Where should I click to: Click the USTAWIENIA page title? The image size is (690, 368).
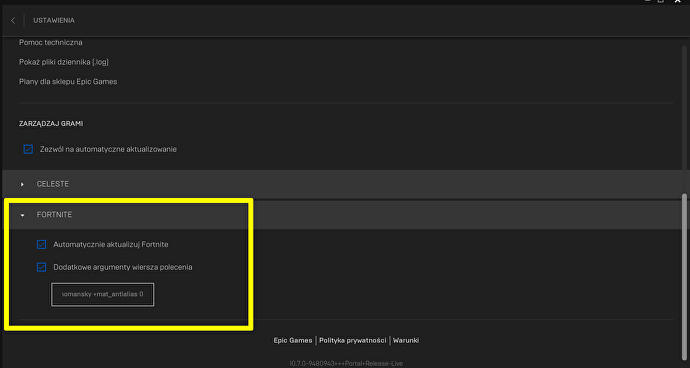click(54, 21)
